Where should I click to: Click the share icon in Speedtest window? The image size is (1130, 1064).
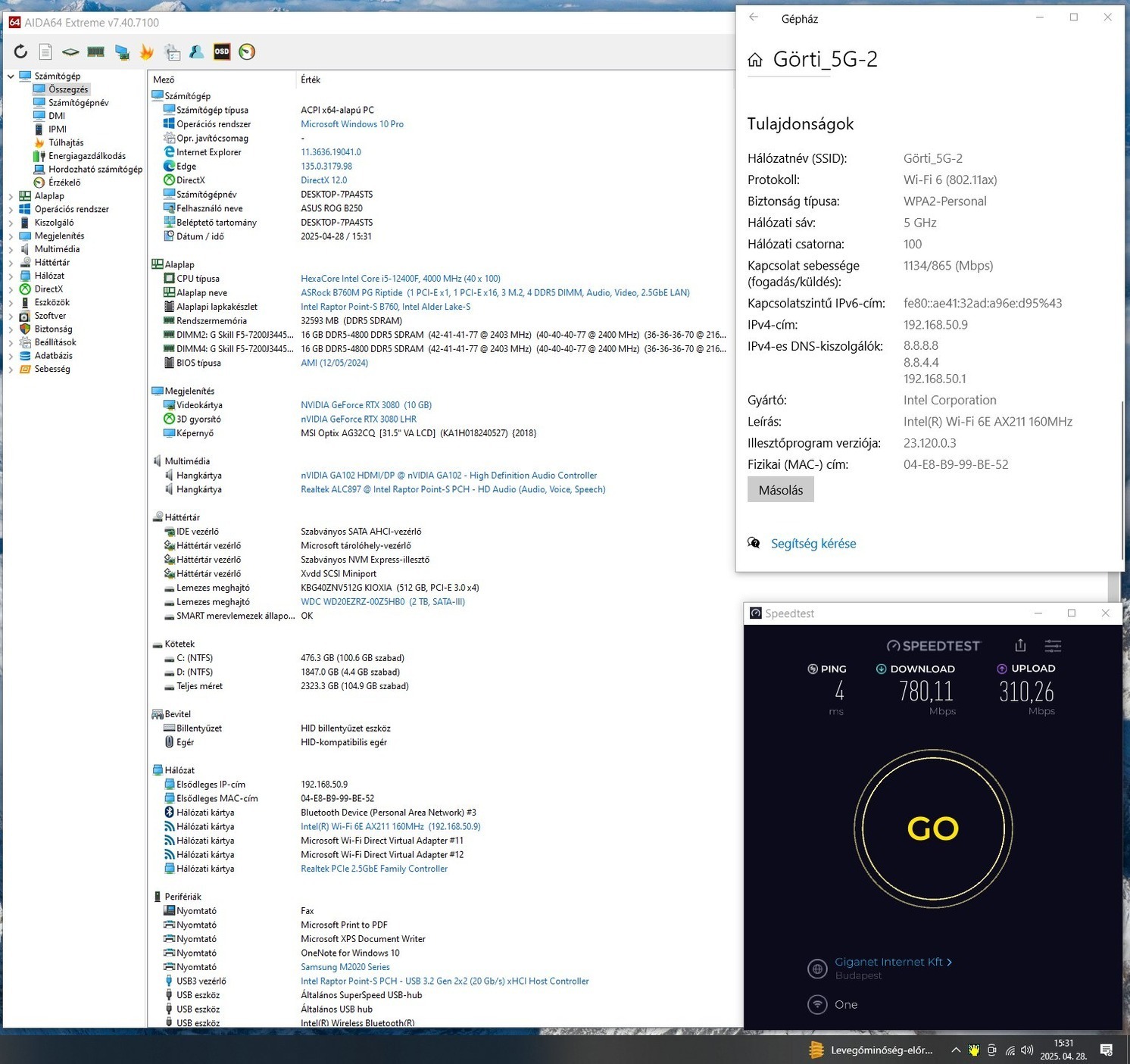tap(1020, 645)
